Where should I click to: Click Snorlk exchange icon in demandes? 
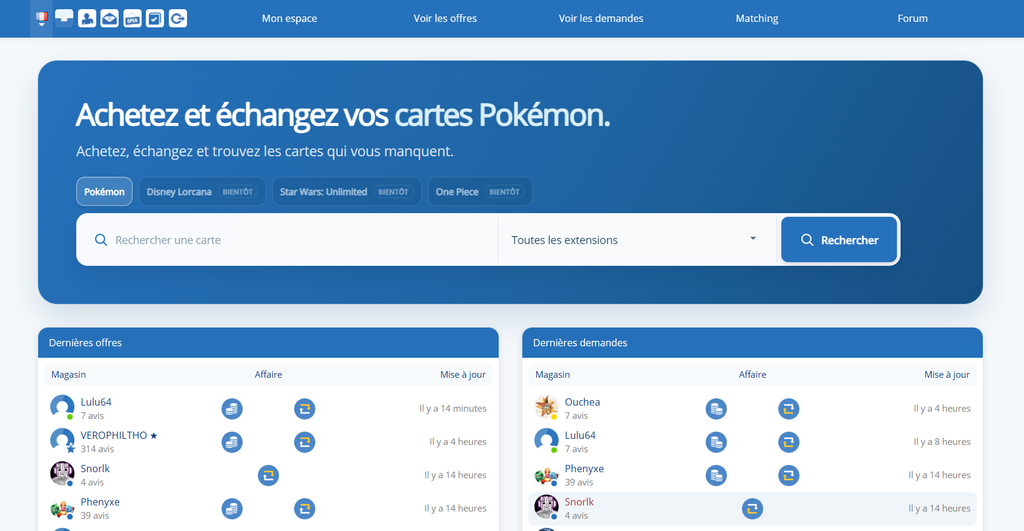[x=752, y=509]
